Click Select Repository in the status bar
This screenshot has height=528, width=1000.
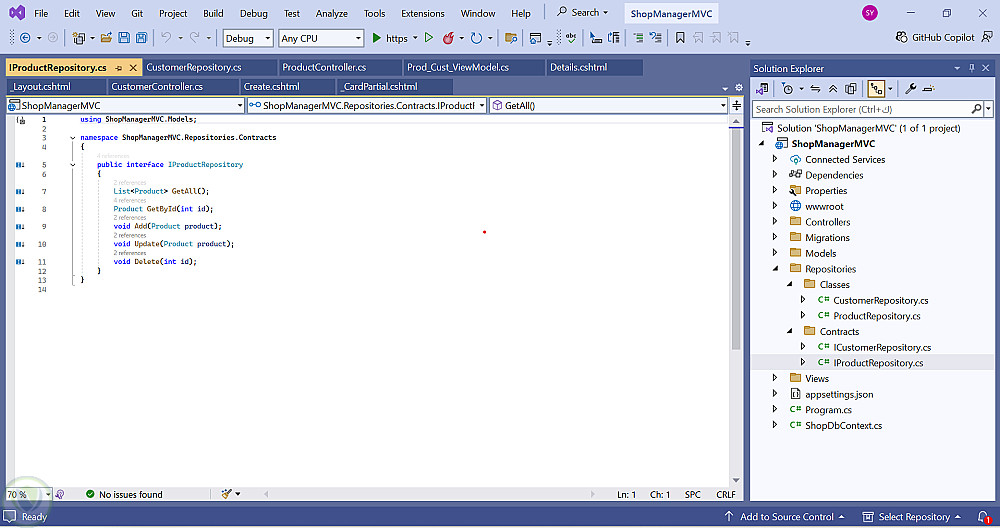[x=911, y=517]
